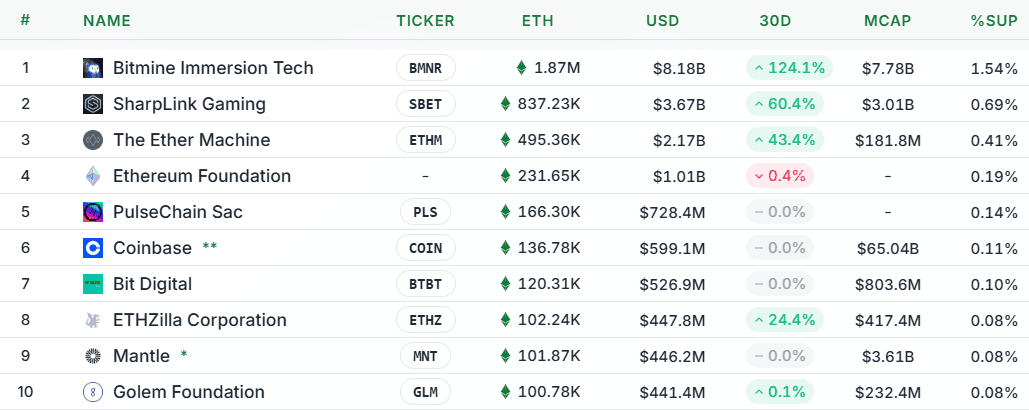Open the Golem Foundation name link
The width and height of the screenshot is (1029, 410).
tap(189, 392)
